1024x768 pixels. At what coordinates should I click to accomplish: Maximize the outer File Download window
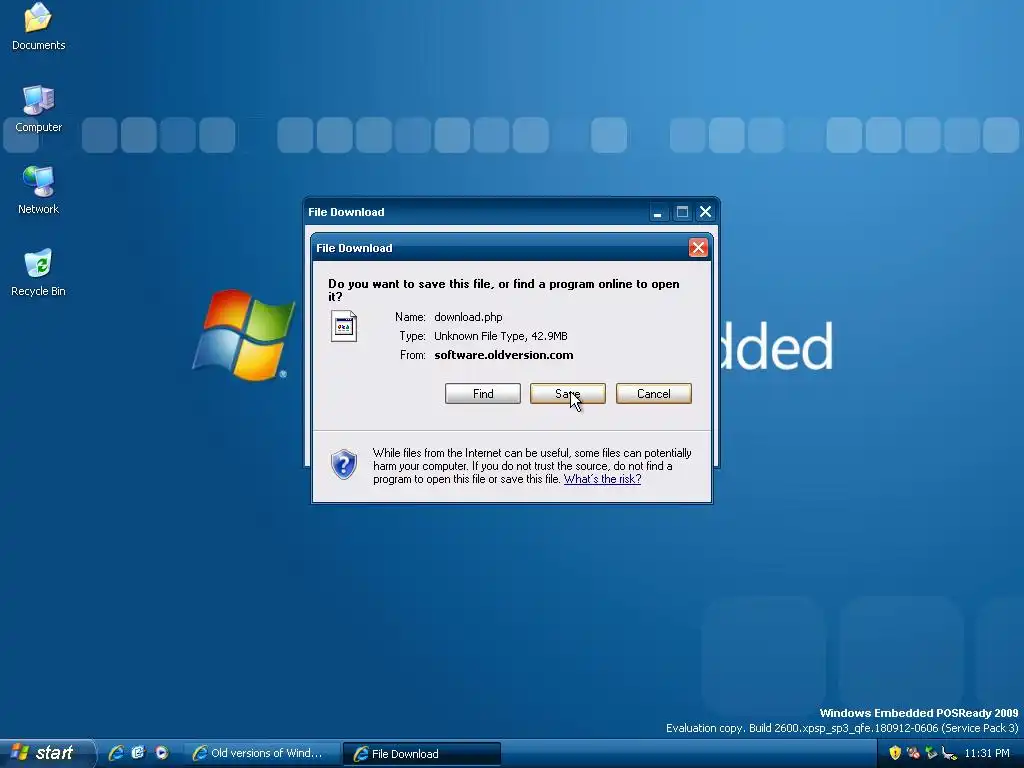[x=682, y=212]
